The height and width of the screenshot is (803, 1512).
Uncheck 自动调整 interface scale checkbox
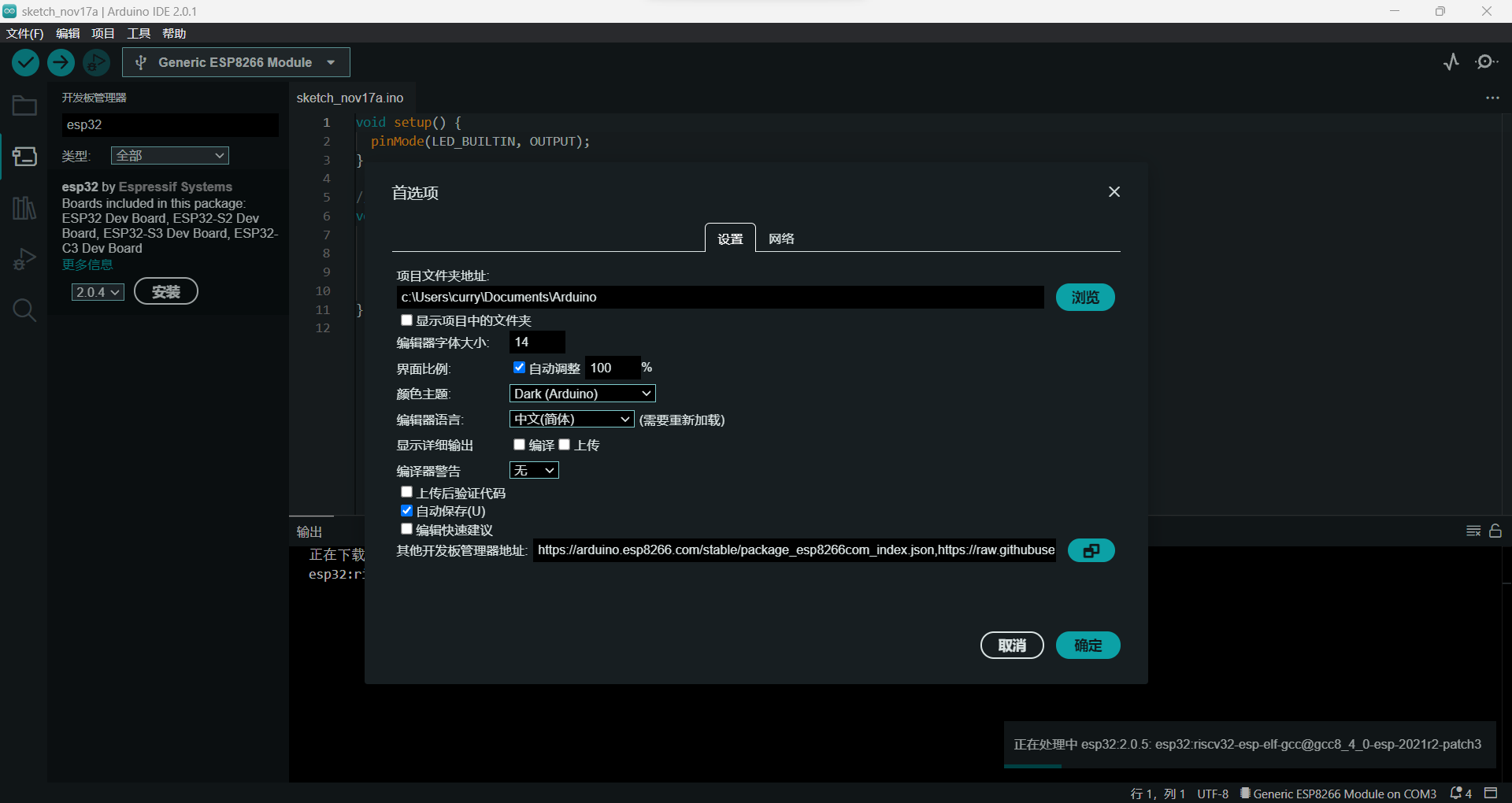(x=519, y=368)
